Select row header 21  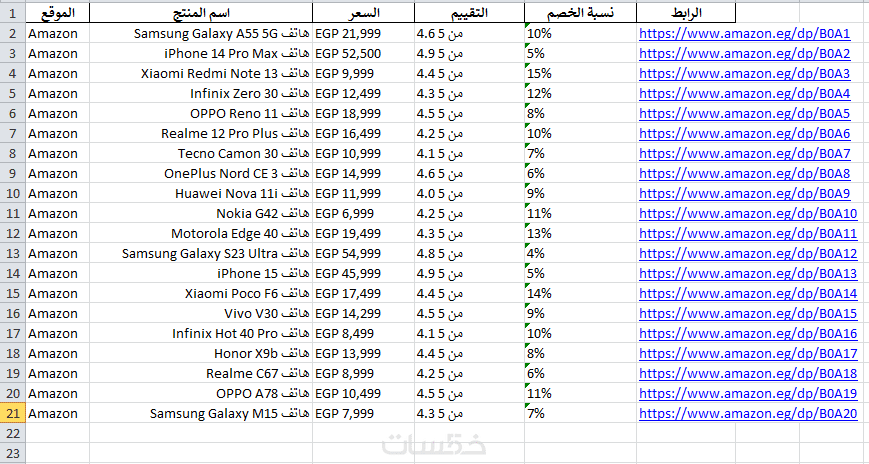[x=13, y=413]
